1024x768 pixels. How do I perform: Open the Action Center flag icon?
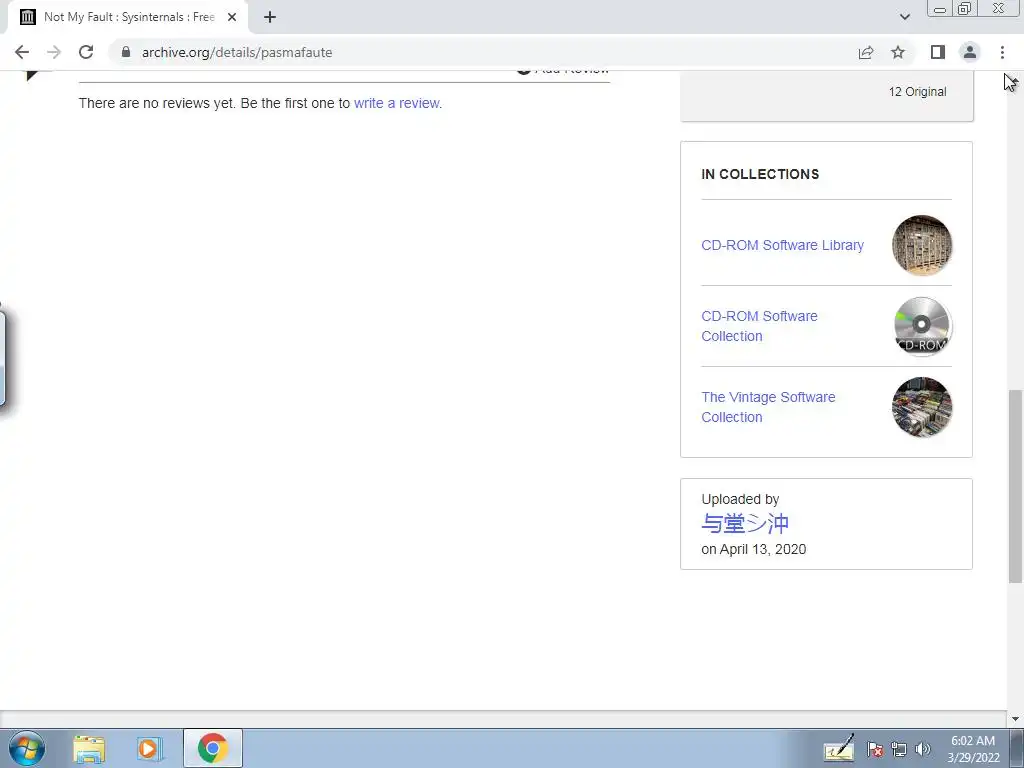pos(875,749)
